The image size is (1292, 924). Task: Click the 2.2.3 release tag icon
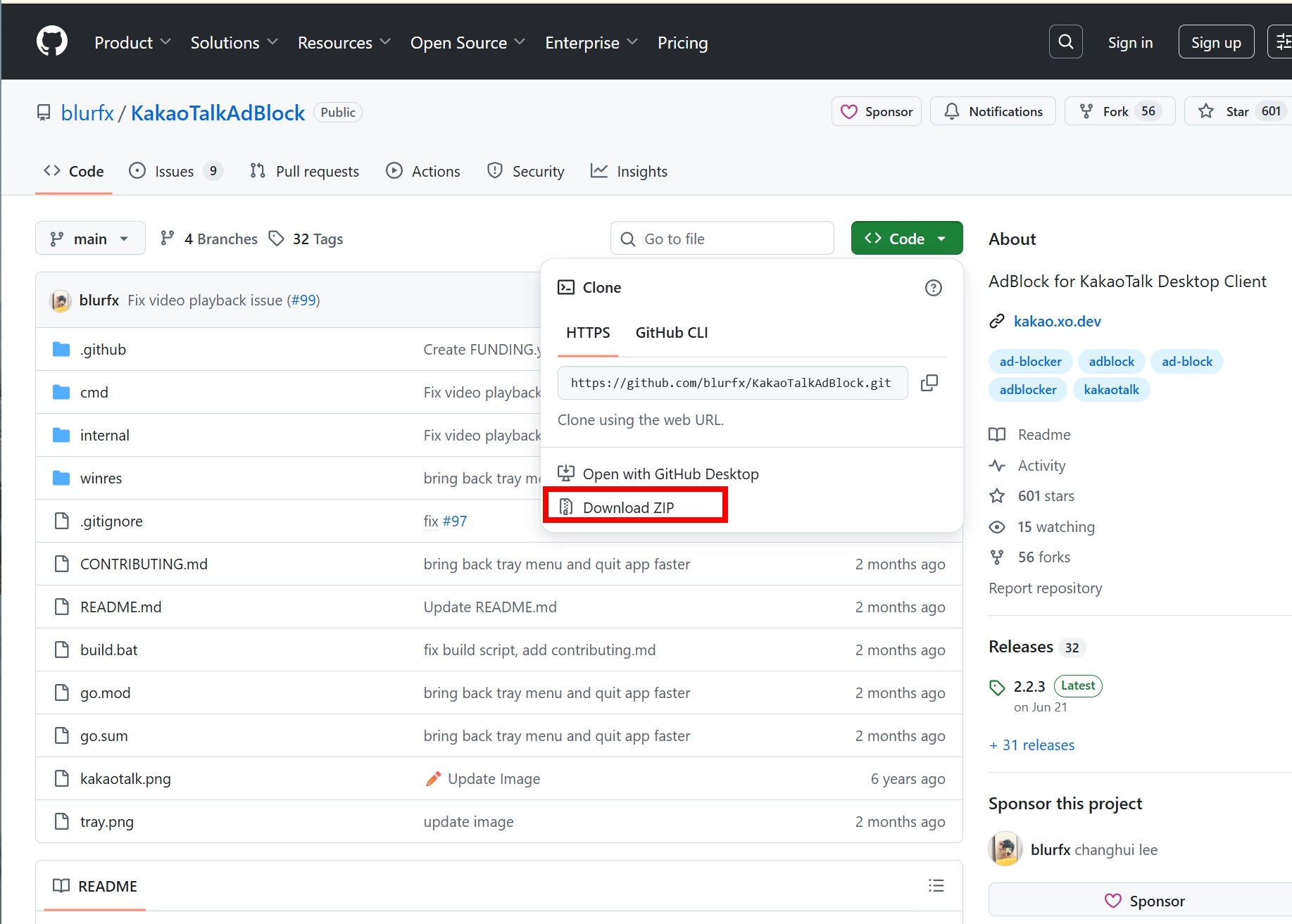[997, 688]
